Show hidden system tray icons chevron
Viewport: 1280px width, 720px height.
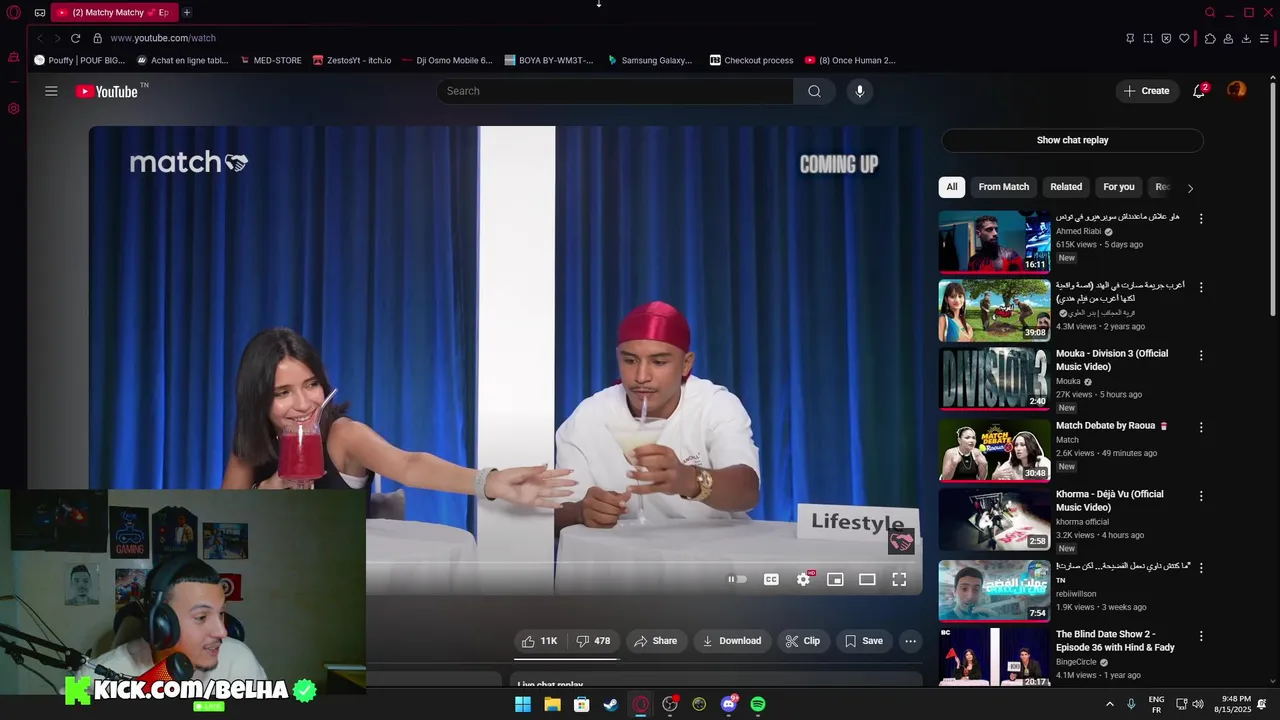[x=1109, y=704]
